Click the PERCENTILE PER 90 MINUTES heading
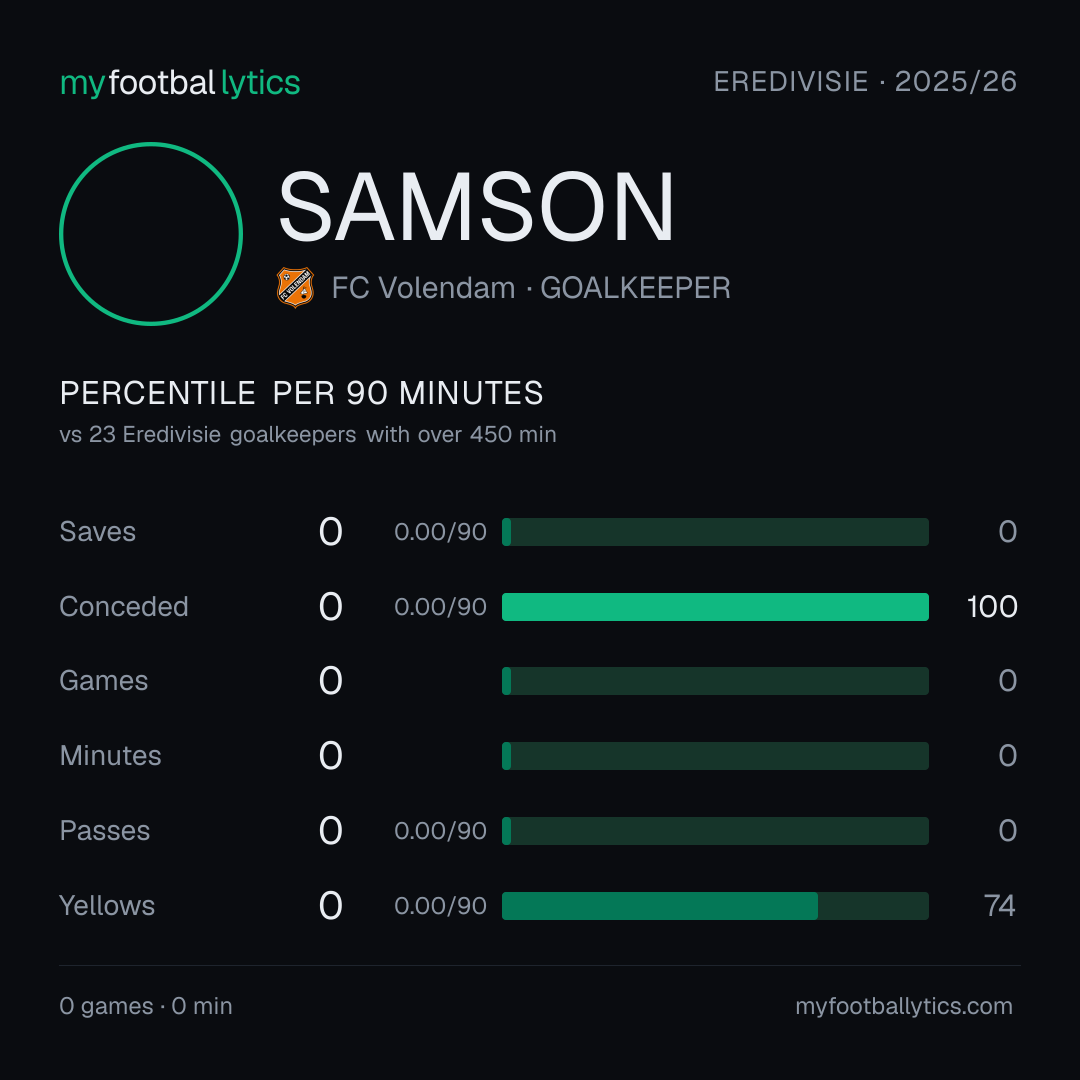This screenshot has height=1080, width=1080. coord(302,393)
